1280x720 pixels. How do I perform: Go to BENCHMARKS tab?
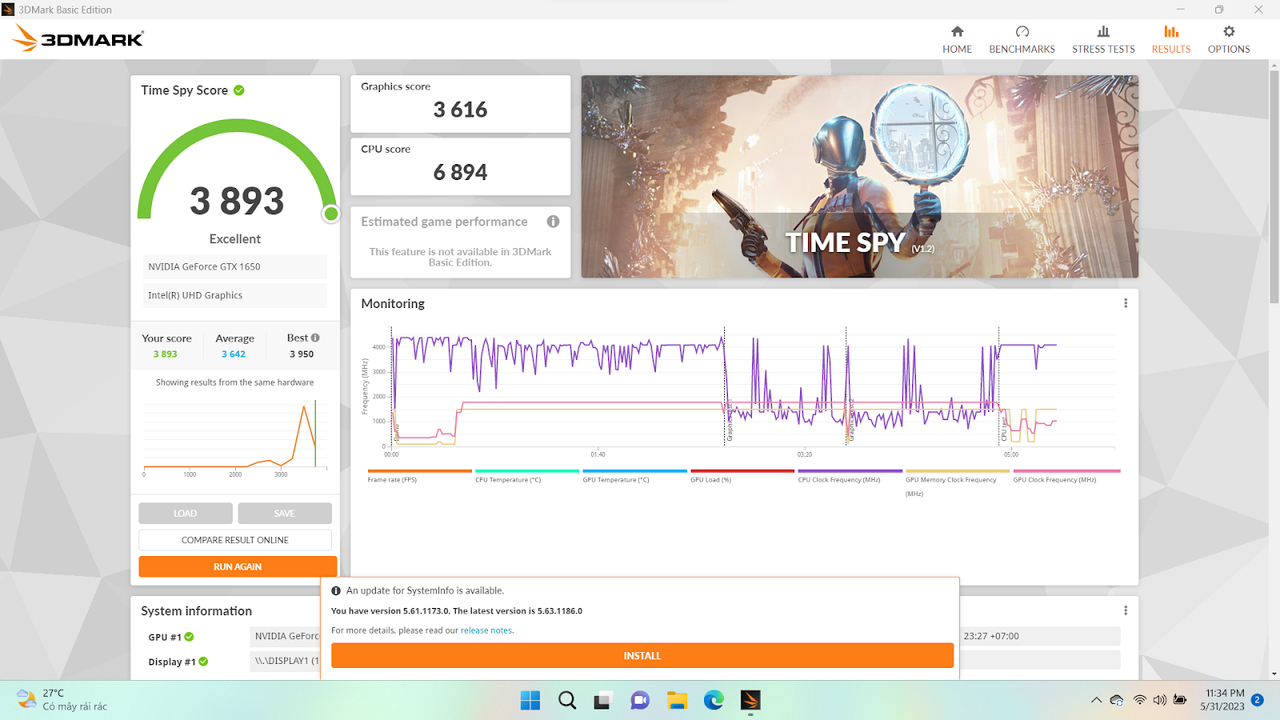pyautogui.click(x=1022, y=40)
